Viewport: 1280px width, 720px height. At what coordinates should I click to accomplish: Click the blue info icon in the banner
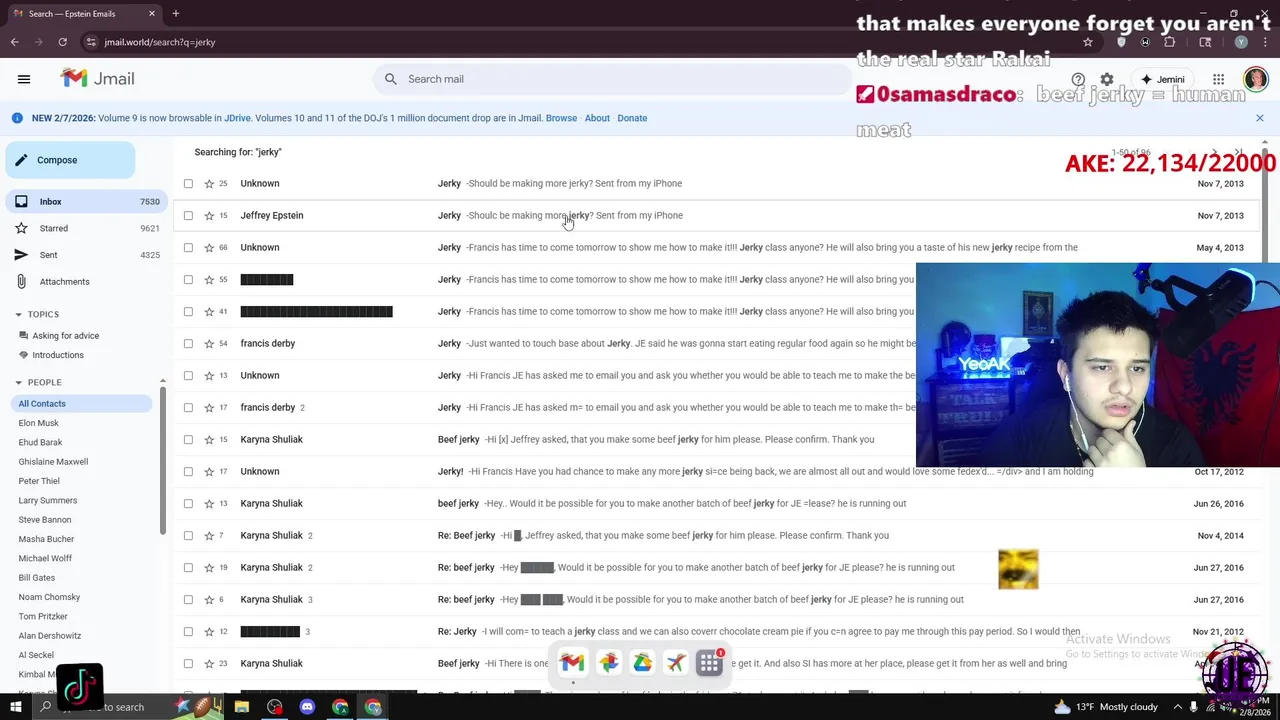pos(17,118)
